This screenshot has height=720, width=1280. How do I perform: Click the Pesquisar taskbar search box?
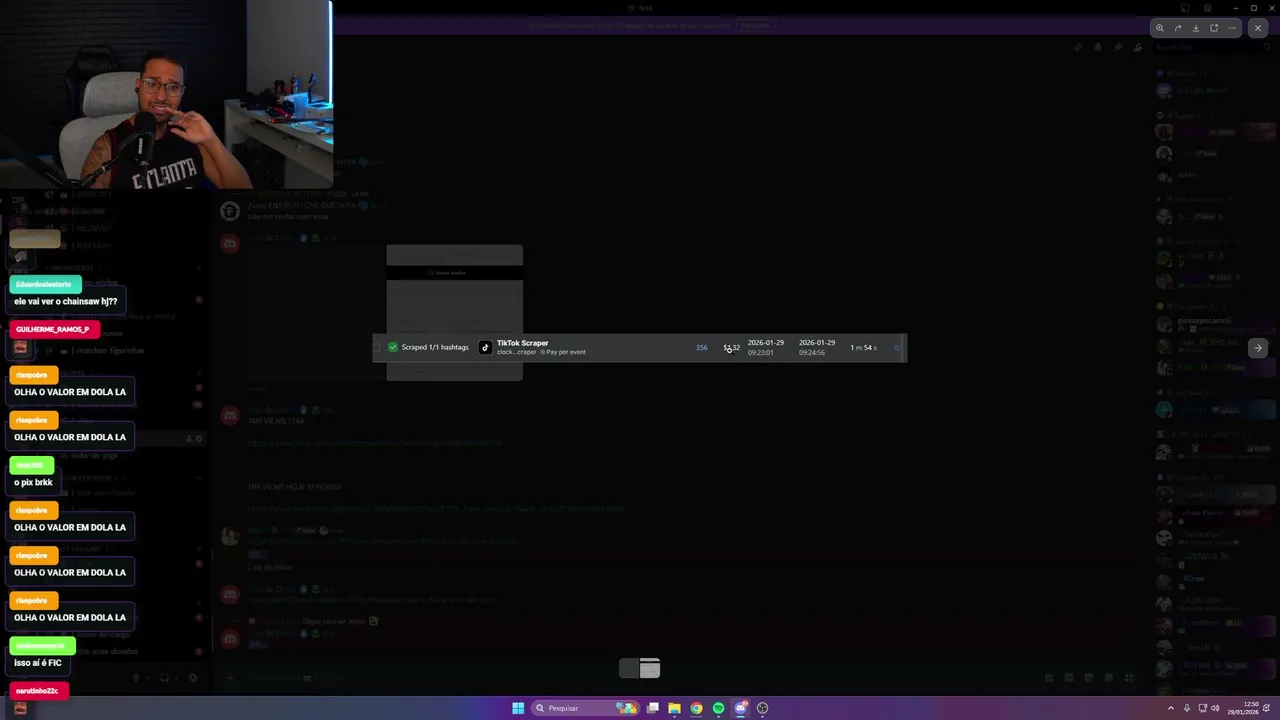pyautogui.click(x=585, y=708)
